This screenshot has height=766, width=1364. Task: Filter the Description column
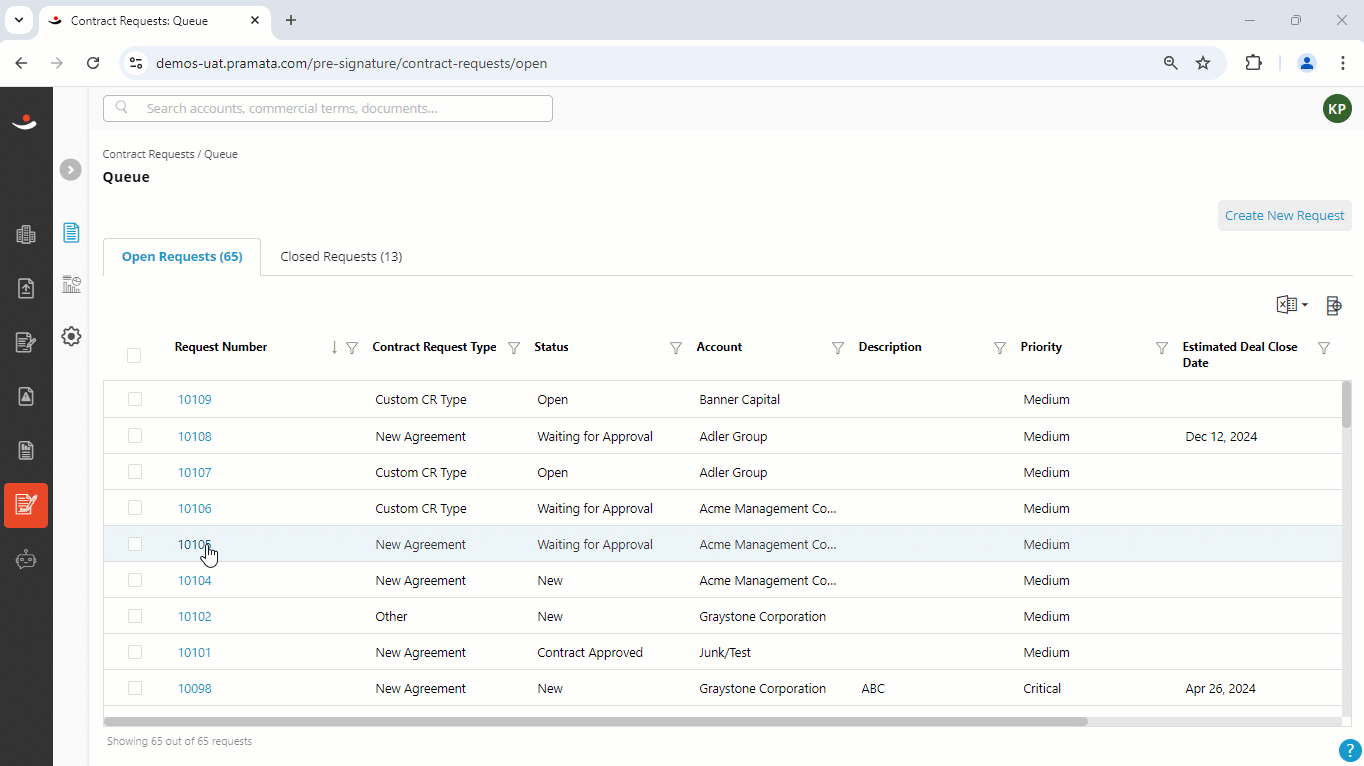click(1000, 348)
